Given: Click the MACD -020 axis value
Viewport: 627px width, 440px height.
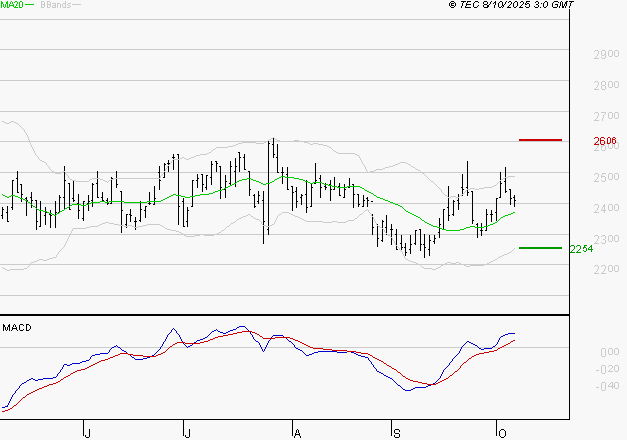Looking at the screenshot, I should pyautogui.click(x=607, y=369).
